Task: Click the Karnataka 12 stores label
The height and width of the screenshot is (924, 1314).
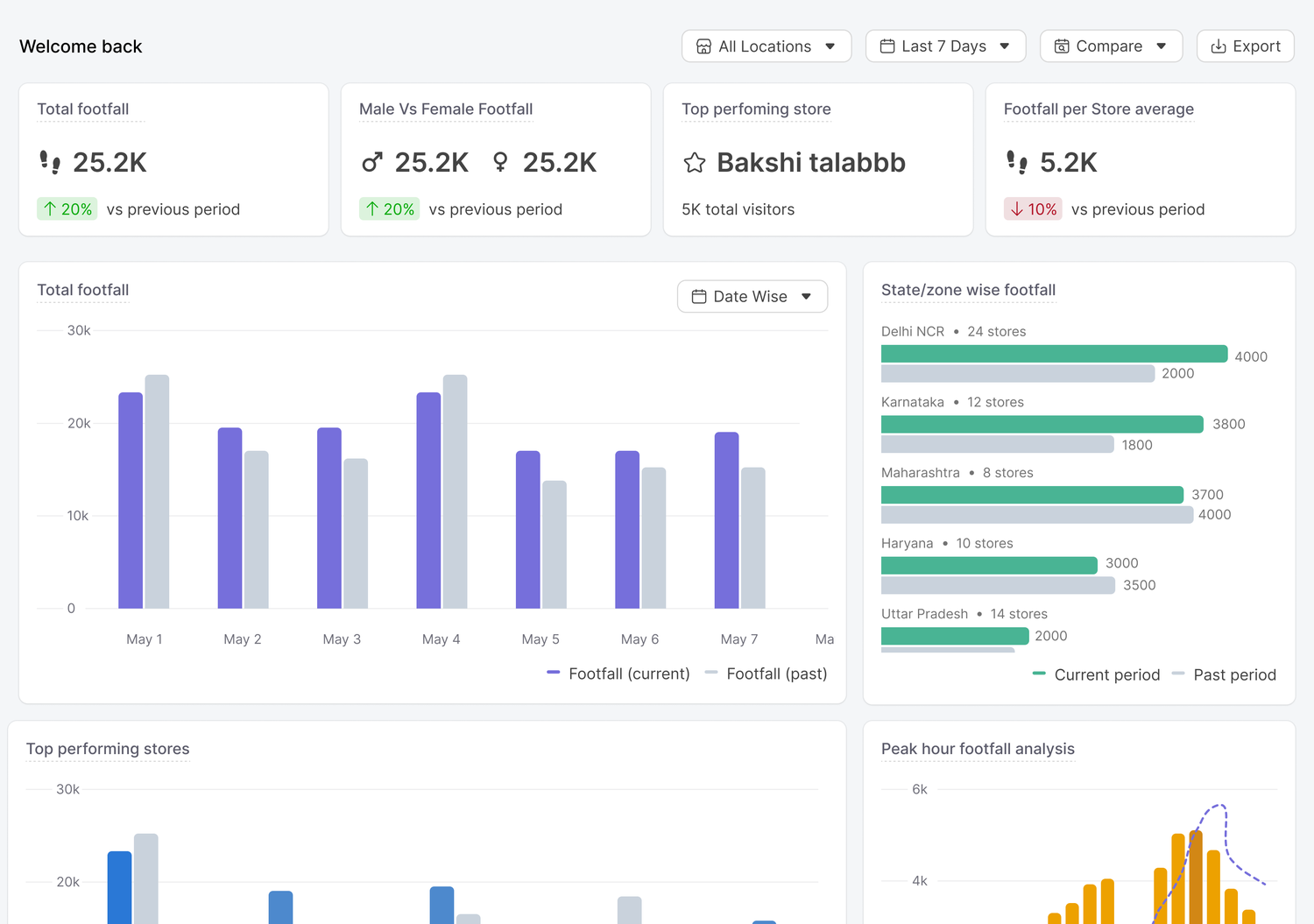Action: click(952, 402)
